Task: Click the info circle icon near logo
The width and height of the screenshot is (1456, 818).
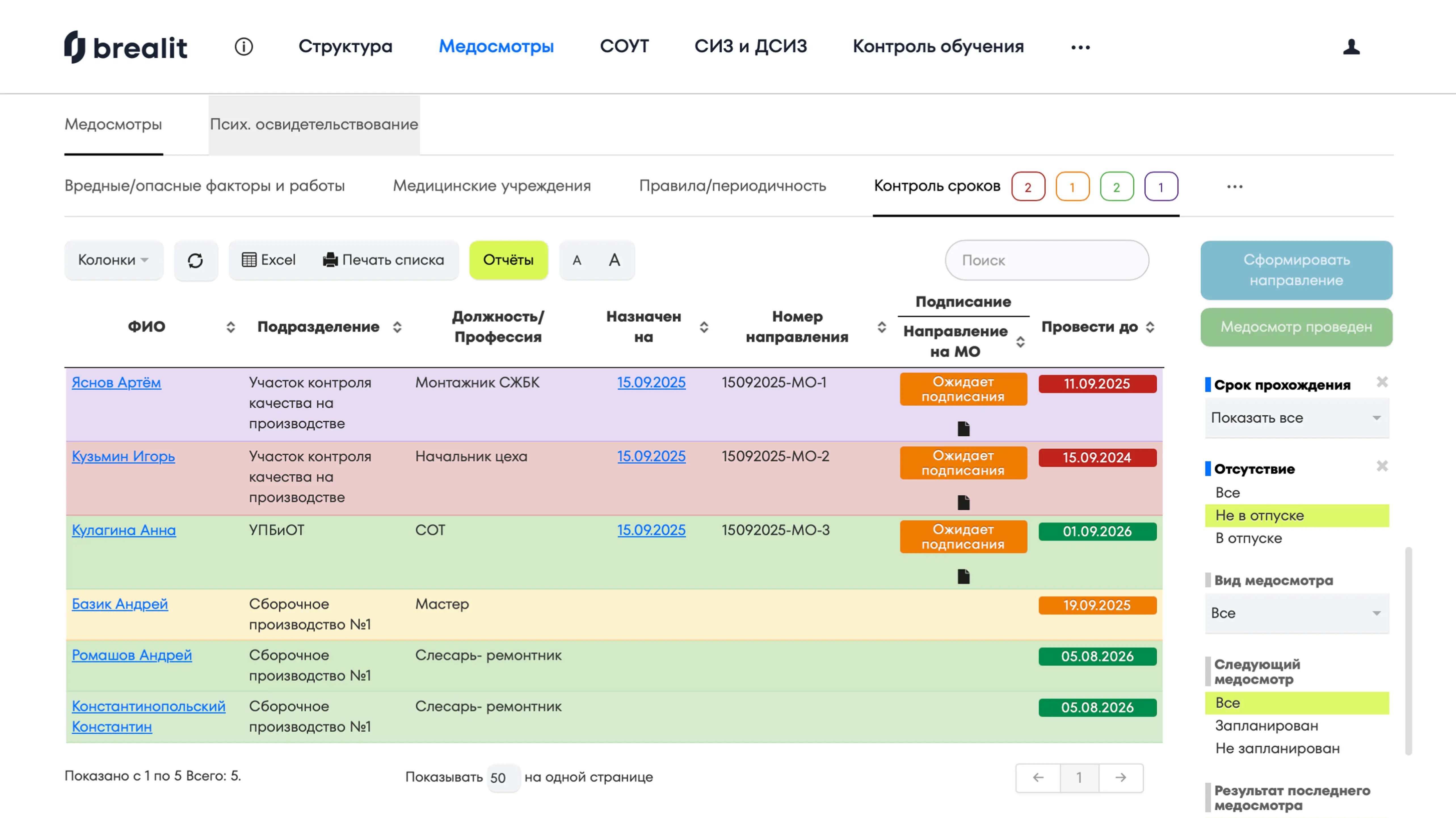Action: point(244,46)
